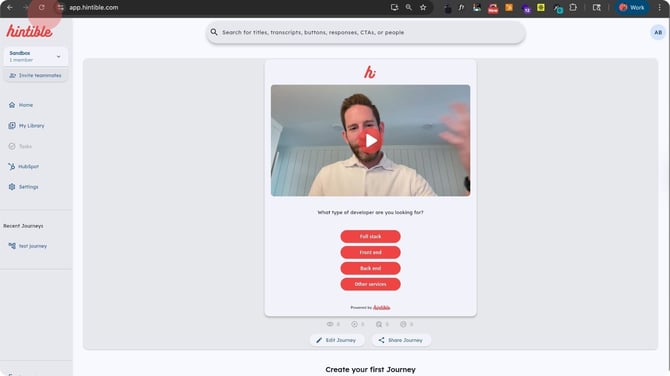Click the purple extension icon

click(526, 8)
